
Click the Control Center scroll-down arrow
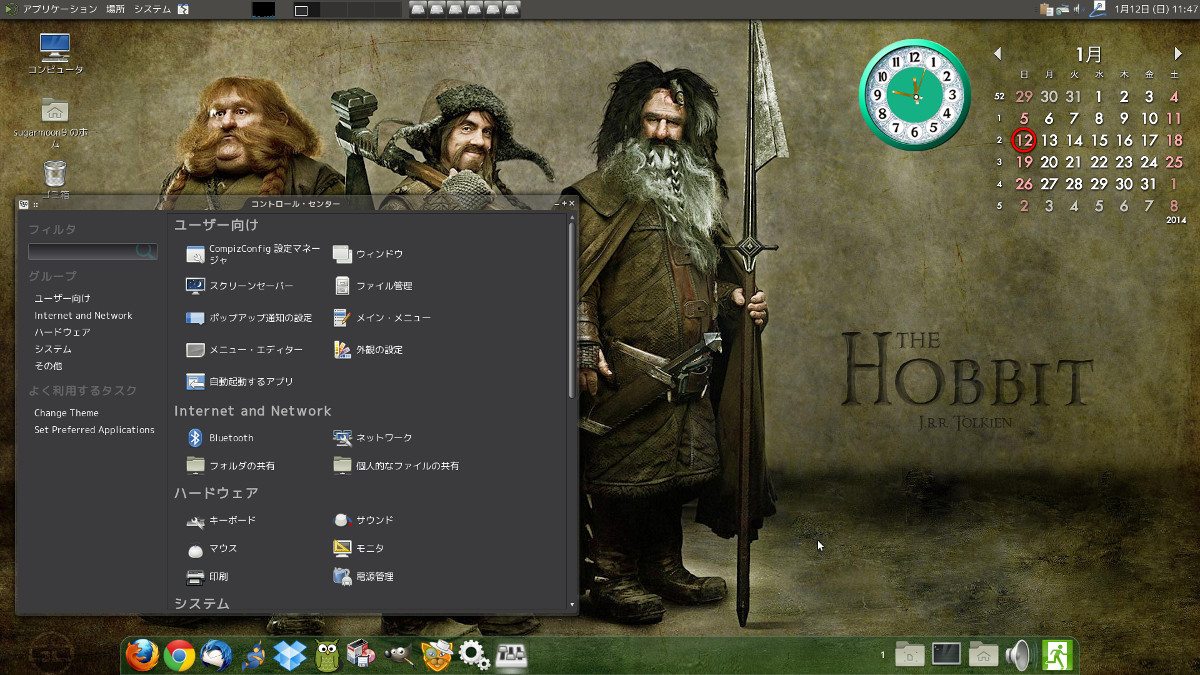tap(572, 605)
